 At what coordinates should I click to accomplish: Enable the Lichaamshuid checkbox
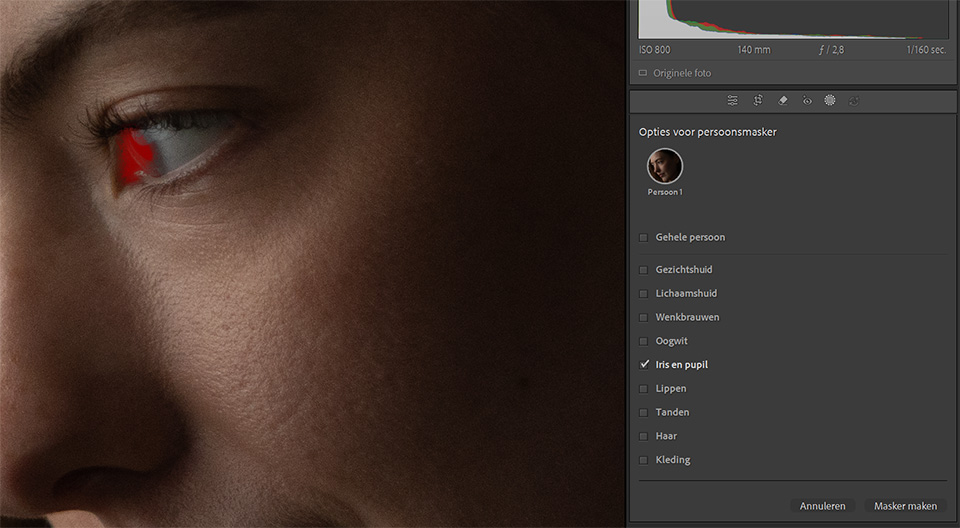(644, 294)
